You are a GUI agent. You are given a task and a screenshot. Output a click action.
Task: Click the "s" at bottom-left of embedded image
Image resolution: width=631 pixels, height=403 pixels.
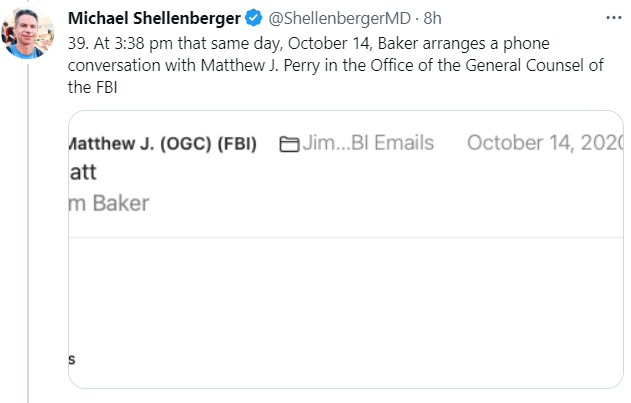[x=72, y=358]
